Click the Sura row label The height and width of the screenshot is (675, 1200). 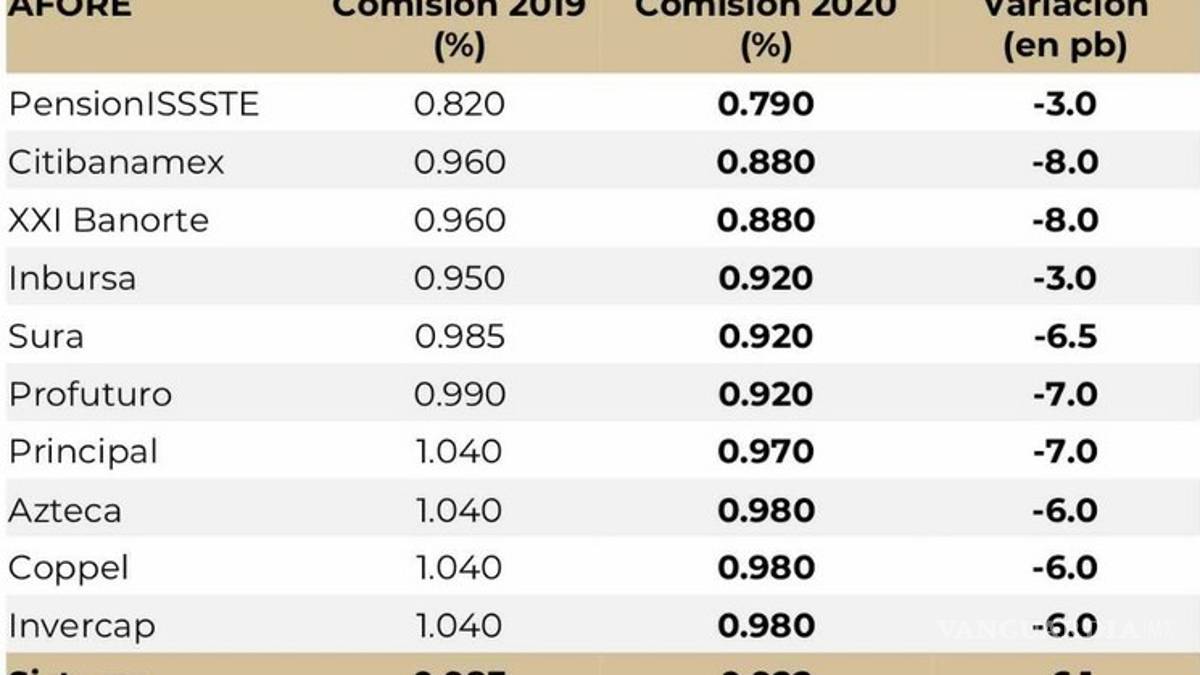click(x=46, y=336)
